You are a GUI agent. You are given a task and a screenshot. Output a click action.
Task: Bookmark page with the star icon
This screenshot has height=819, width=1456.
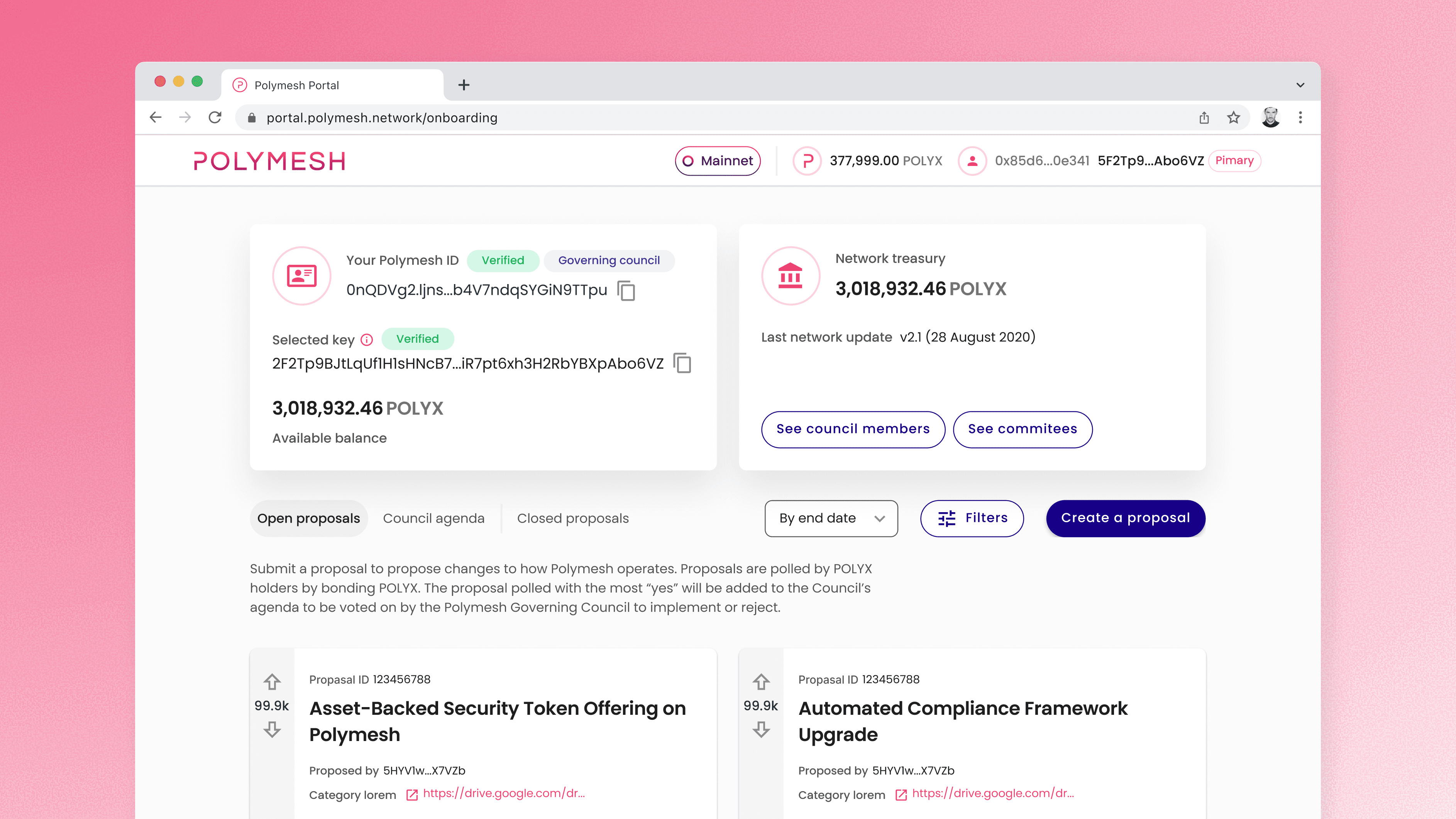pyautogui.click(x=1233, y=118)
